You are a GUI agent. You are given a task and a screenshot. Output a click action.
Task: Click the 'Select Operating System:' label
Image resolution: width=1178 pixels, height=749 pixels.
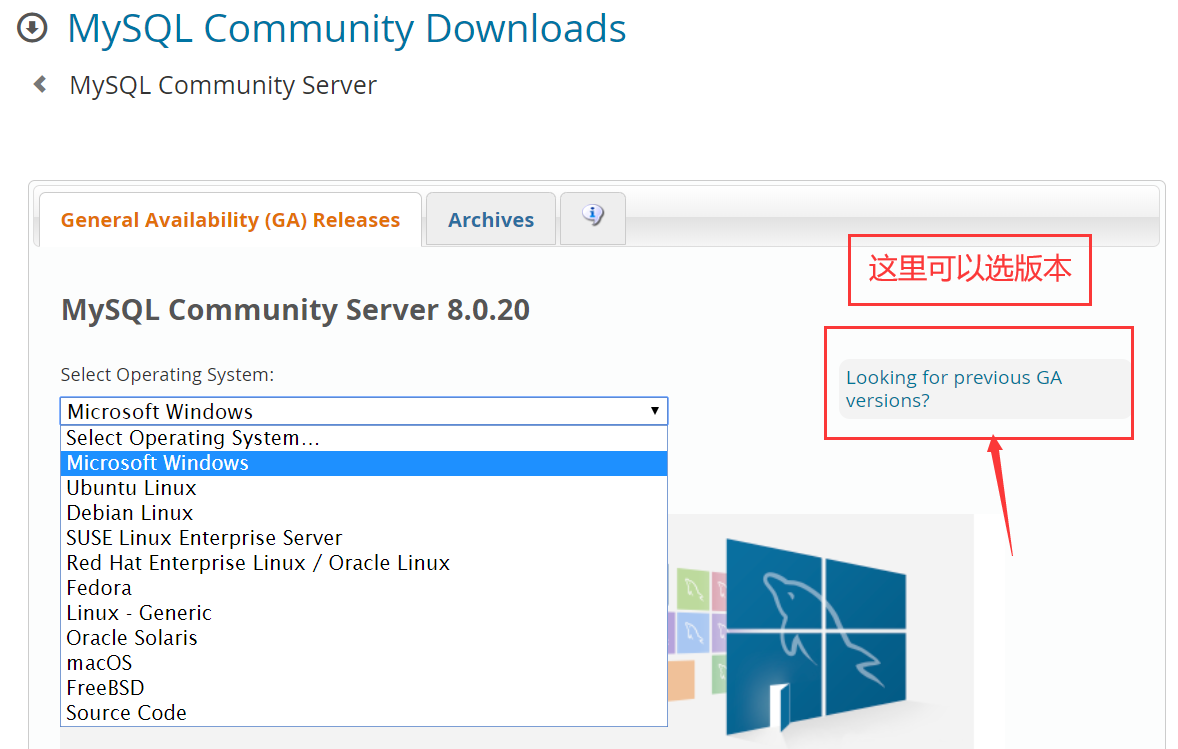click(x=167, y=374)
